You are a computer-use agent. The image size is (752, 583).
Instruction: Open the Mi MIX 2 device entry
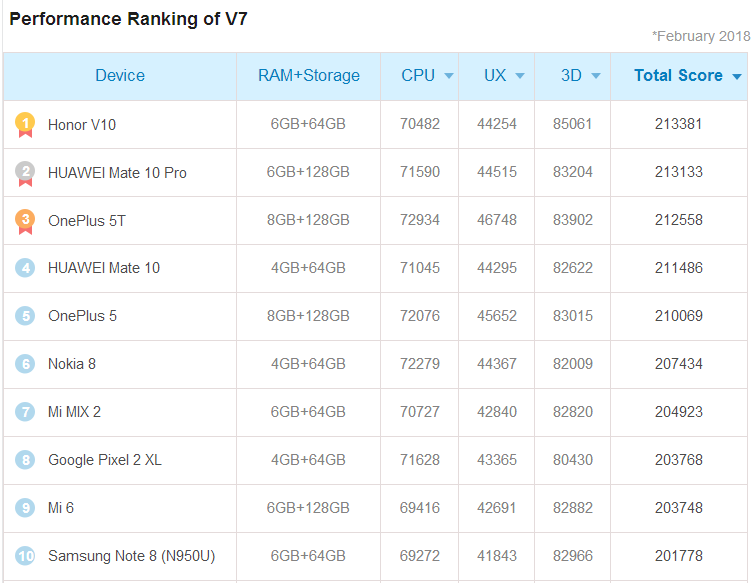tap(74, 412)
